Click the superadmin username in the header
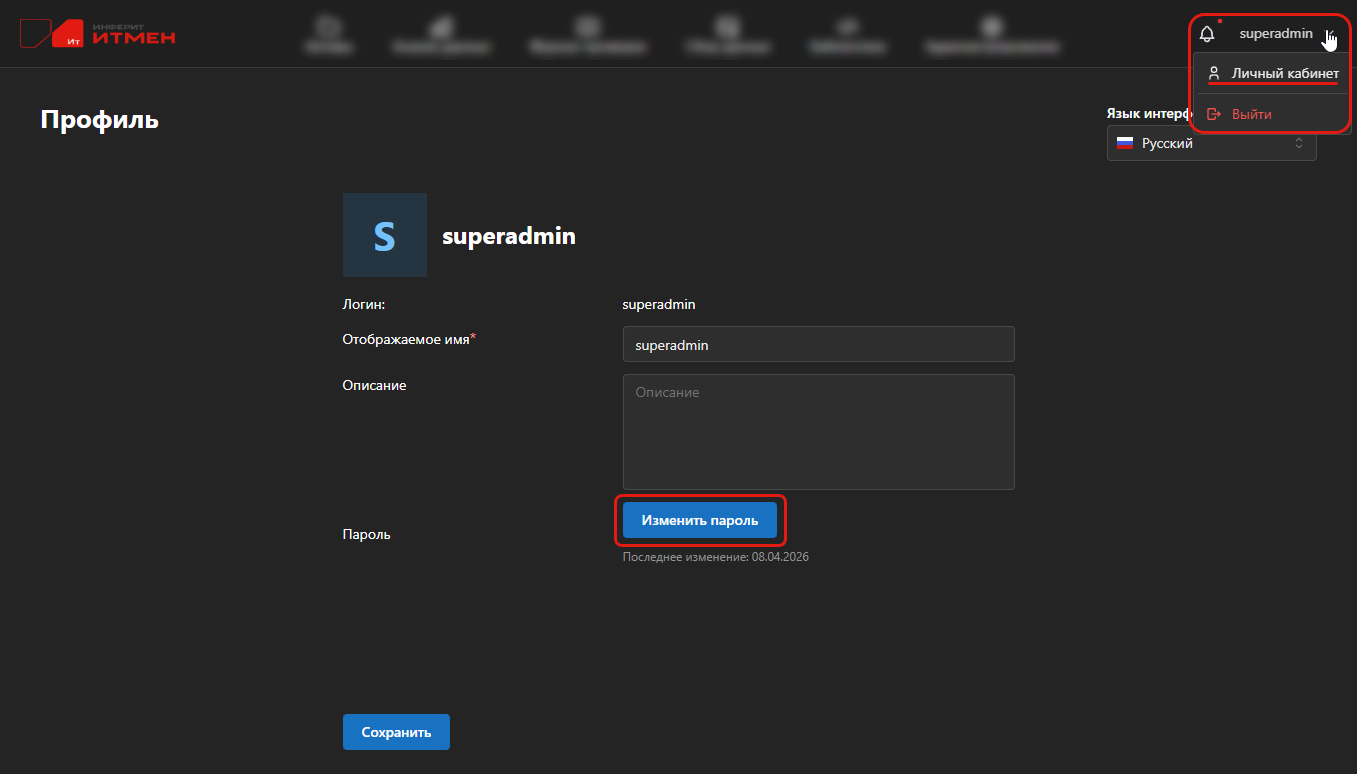The height and width of the screenshot is (774, 1357). coord(1275,34)
